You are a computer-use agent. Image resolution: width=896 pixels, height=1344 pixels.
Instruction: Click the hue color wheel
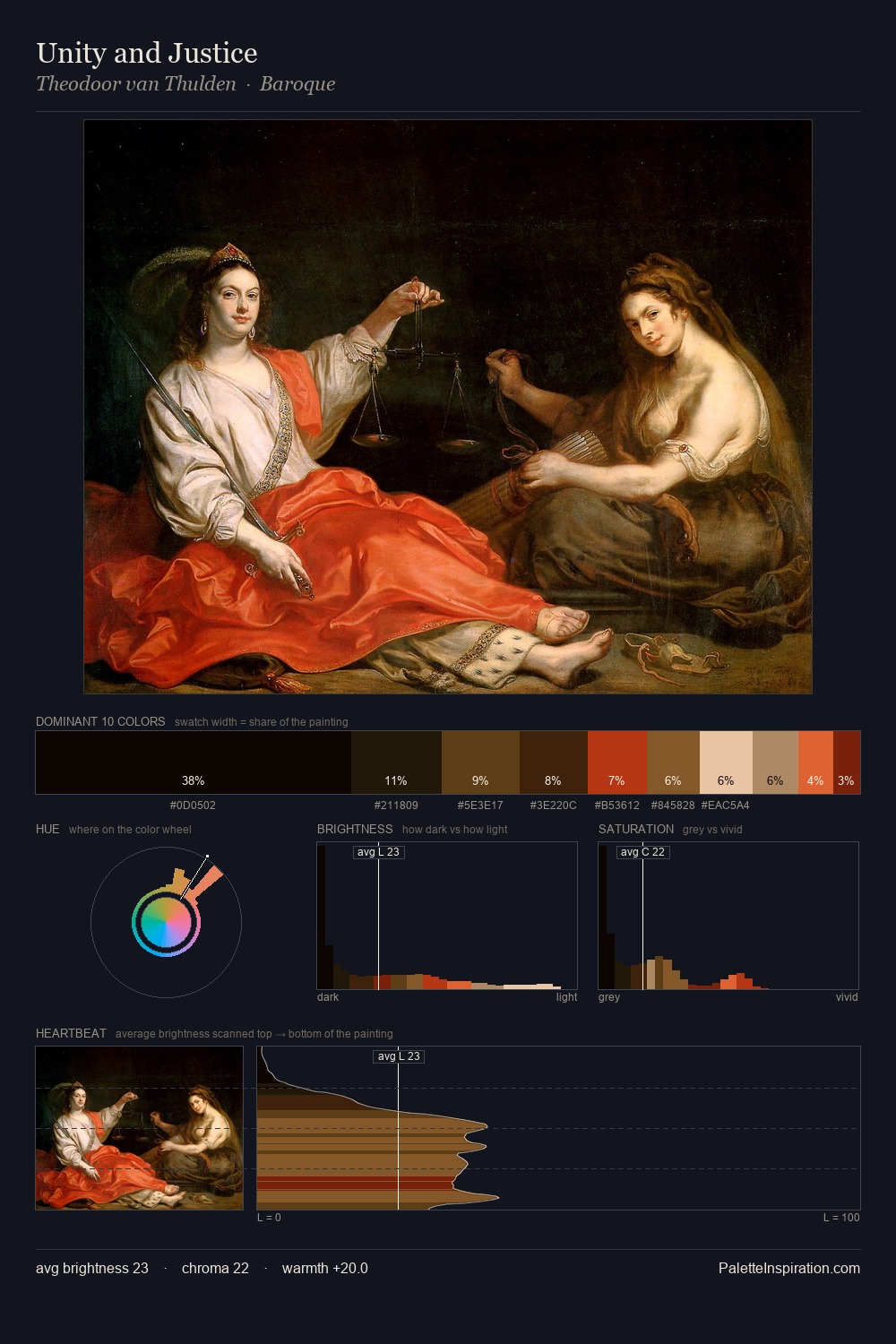(x=166, y=922)
